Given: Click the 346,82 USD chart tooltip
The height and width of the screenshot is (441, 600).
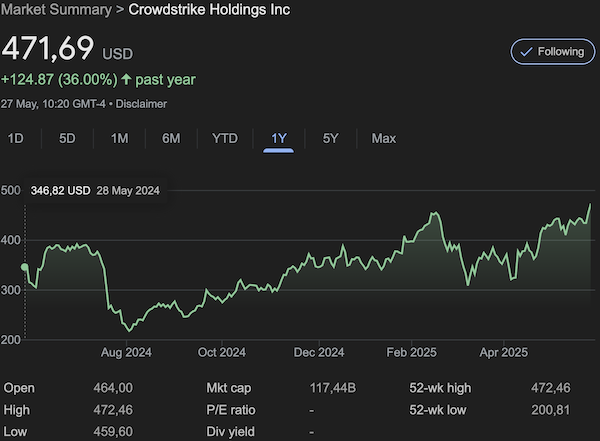Looking at the screenshot, I should pyautogui.click(x=95, y=191).
